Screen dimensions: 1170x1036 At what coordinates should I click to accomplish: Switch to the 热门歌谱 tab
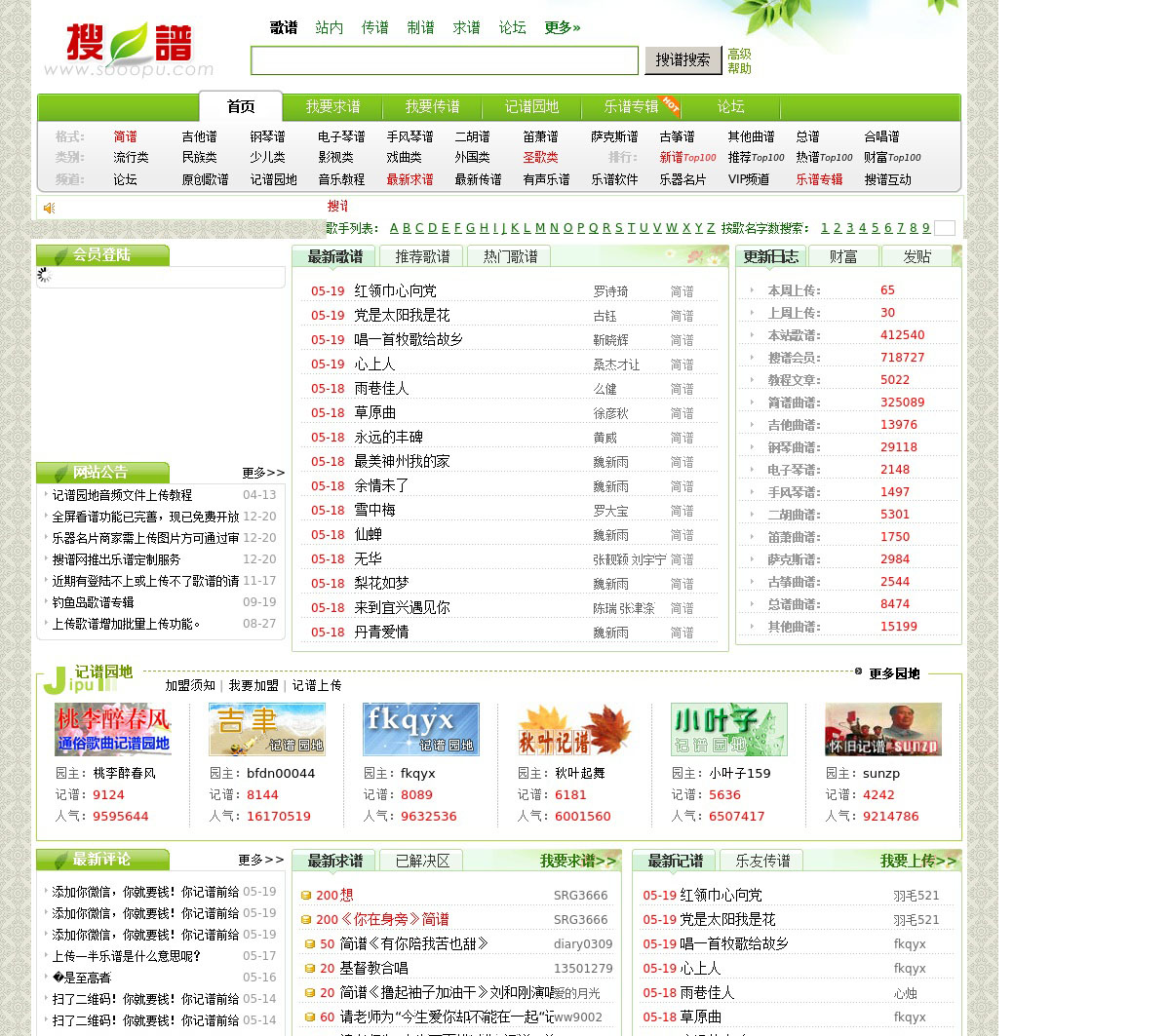510,256
